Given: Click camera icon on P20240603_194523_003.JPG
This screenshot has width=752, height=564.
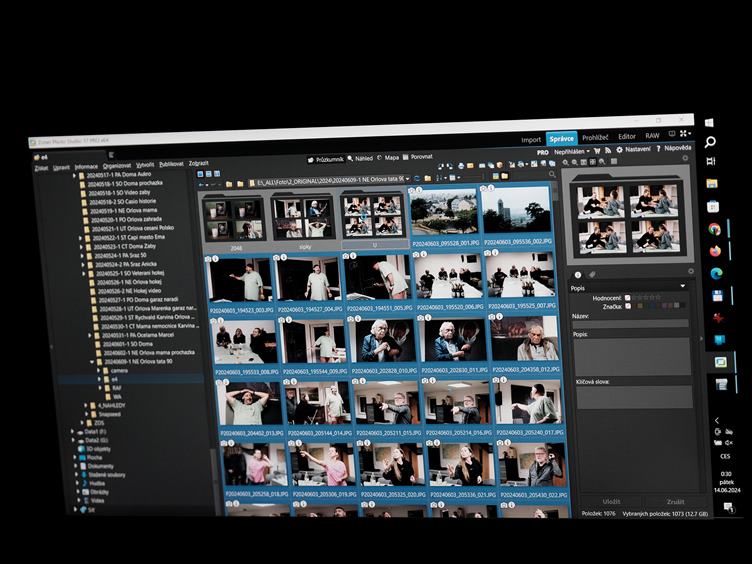Looking at the screenshot, I should point(208,259).
